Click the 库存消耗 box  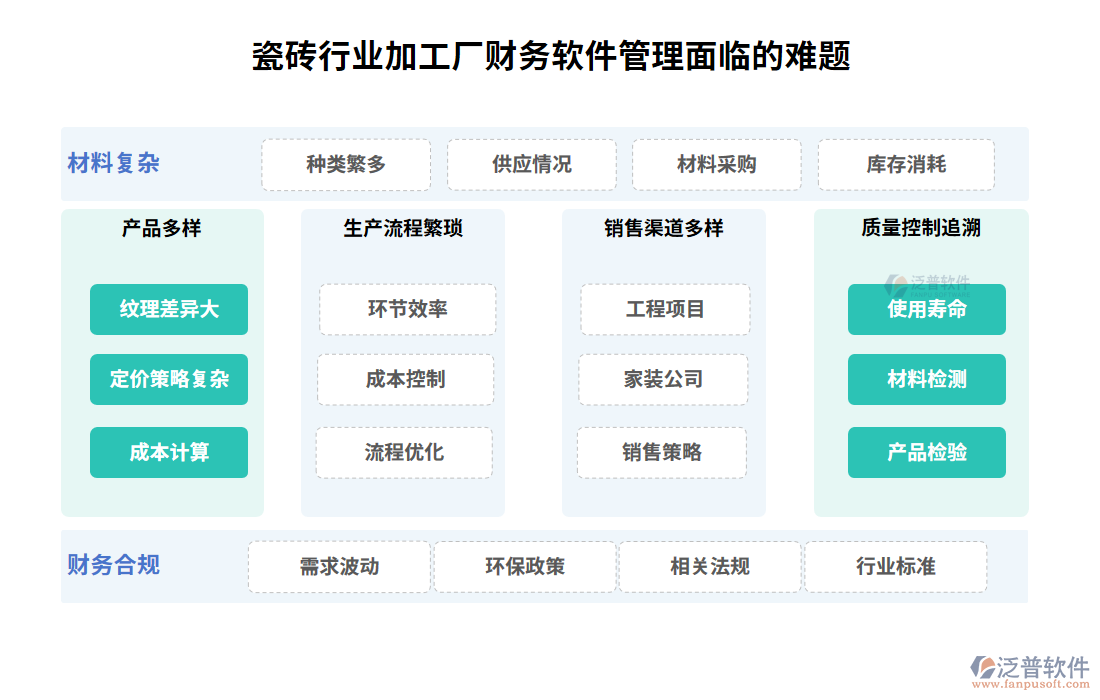(906, 164)
